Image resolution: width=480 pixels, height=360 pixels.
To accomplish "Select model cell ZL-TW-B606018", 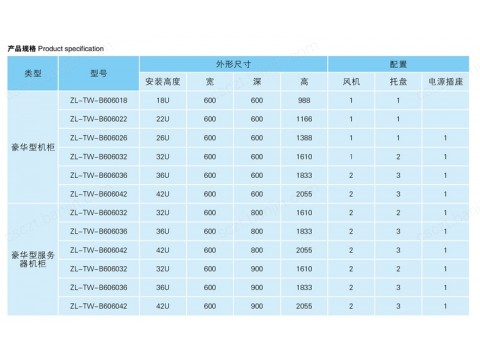I will pyautogui.click(x=99, y=100).
